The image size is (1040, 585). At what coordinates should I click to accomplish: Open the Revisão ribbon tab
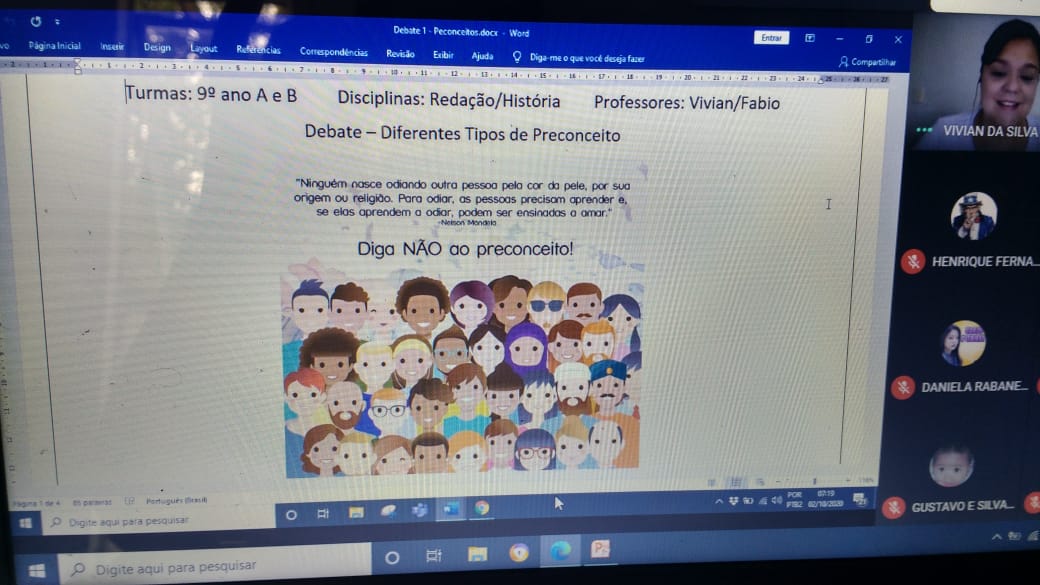coord(401,54)
